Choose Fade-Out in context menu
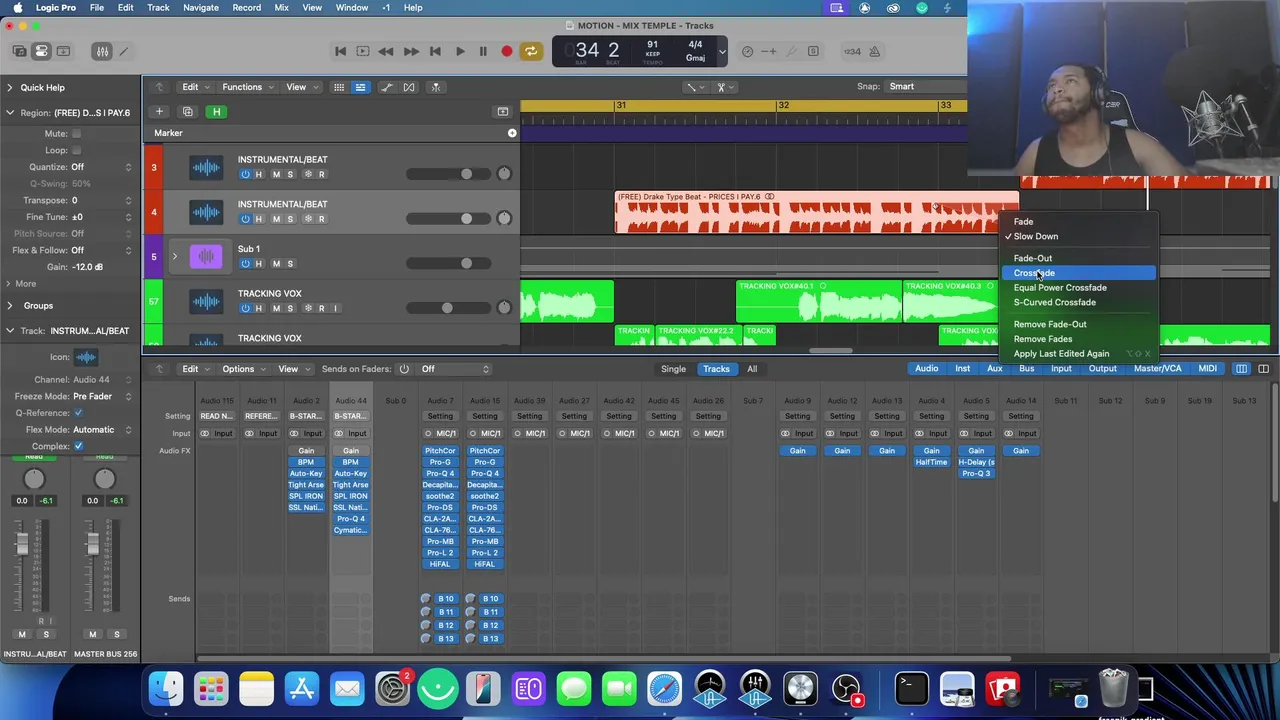 click(1032, 258)
